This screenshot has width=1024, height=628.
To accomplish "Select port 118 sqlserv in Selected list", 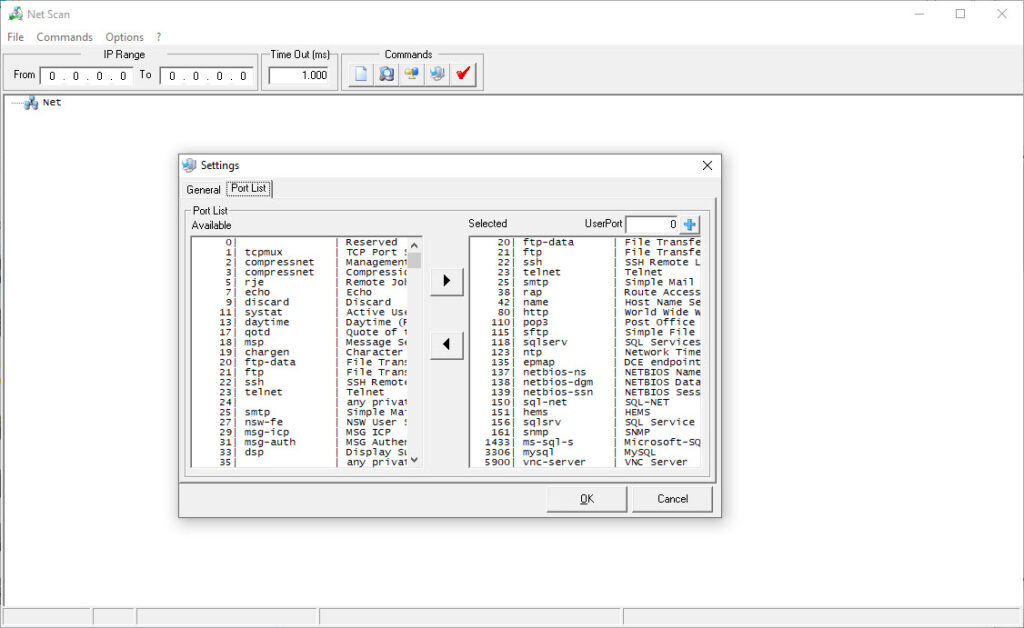I will point(585,342).
